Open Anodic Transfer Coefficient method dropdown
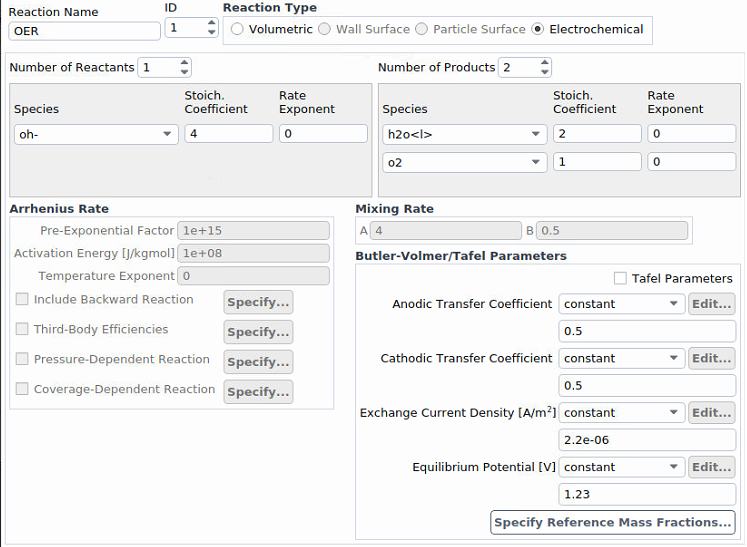The height and width of the screenshot is (547, 747). point(622,304)
